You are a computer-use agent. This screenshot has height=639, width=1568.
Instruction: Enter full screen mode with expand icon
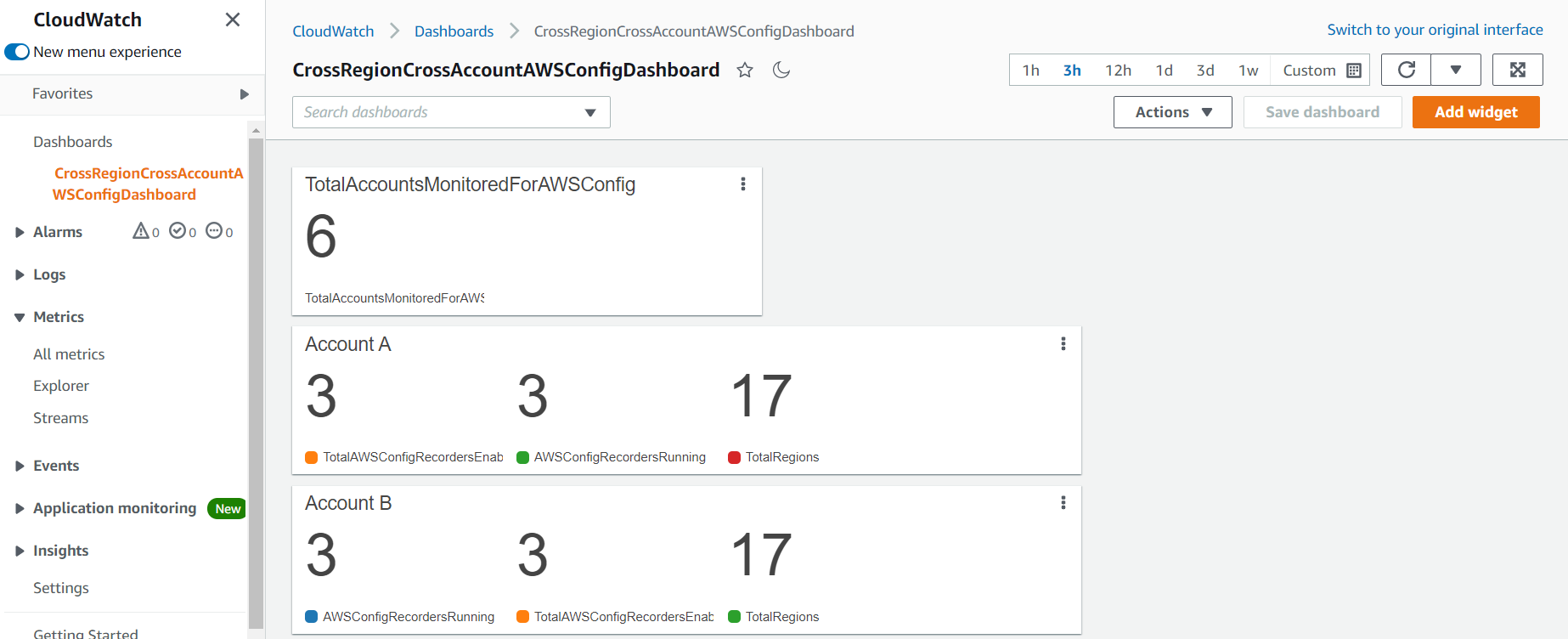[x=1518, y=70]
